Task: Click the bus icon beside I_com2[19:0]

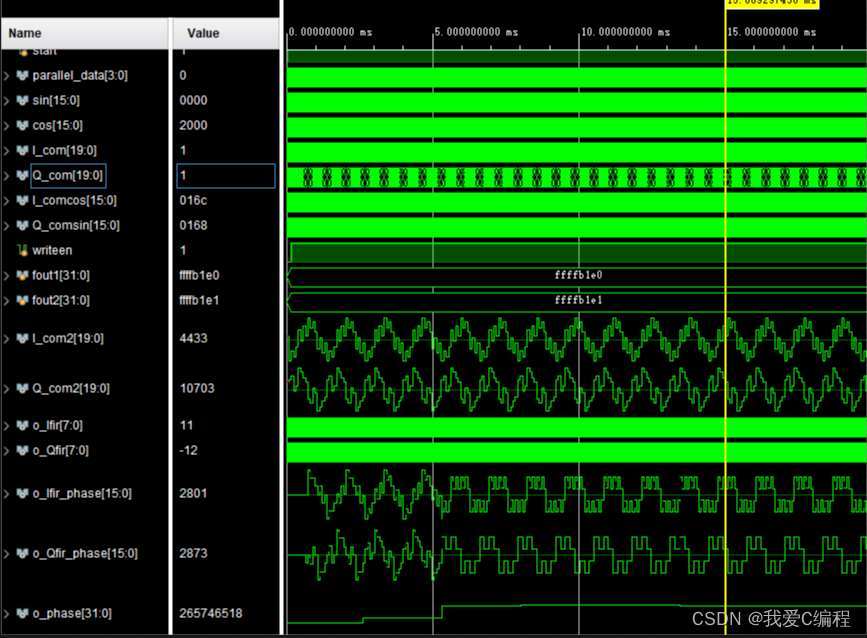Action: [22, 338]
